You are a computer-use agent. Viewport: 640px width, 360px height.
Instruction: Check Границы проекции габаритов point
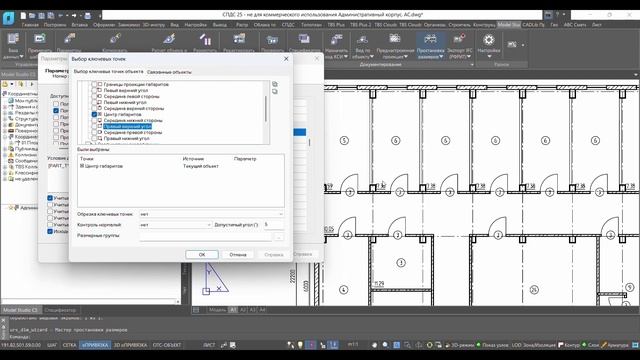tap(94, 84)
